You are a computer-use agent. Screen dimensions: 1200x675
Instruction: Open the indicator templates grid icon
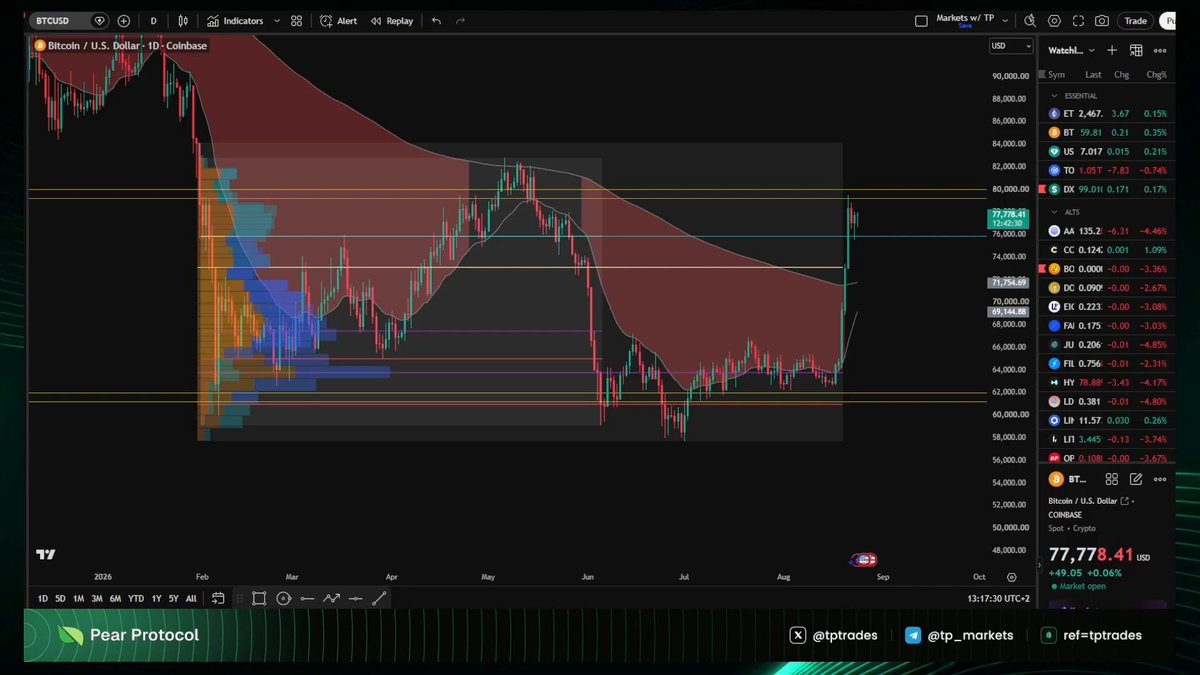[x=296, y=20]
